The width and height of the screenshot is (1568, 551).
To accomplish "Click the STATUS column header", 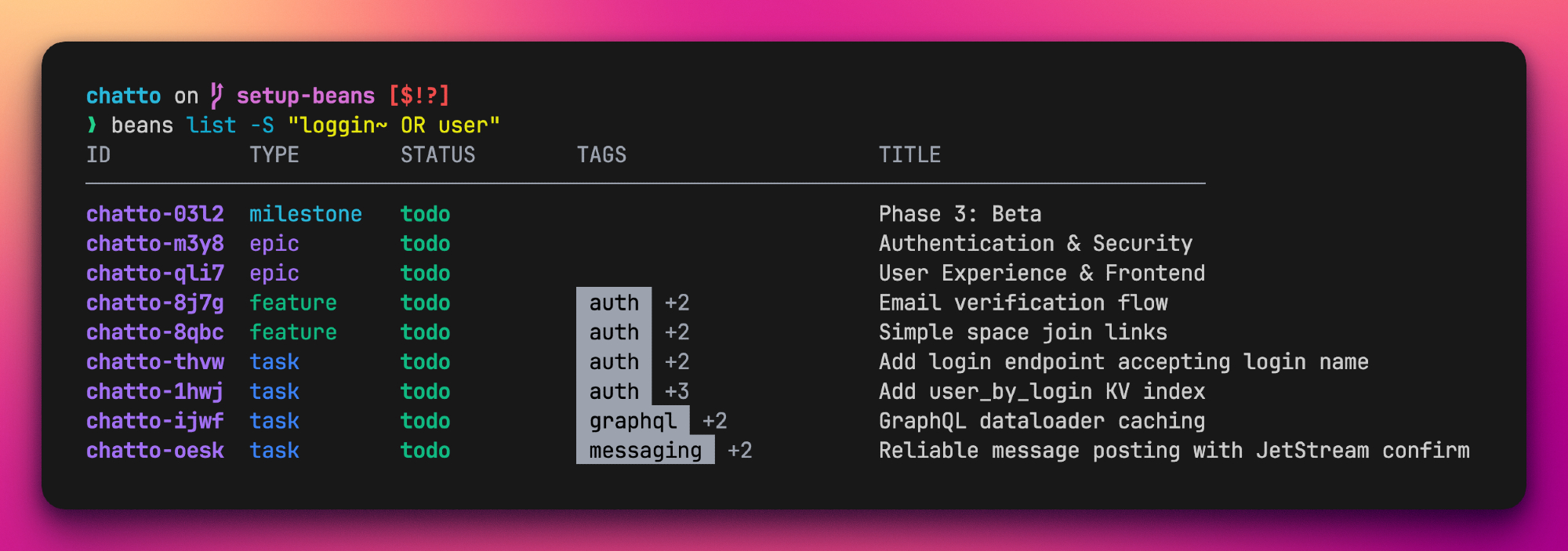I will click(x=437, y=155).
